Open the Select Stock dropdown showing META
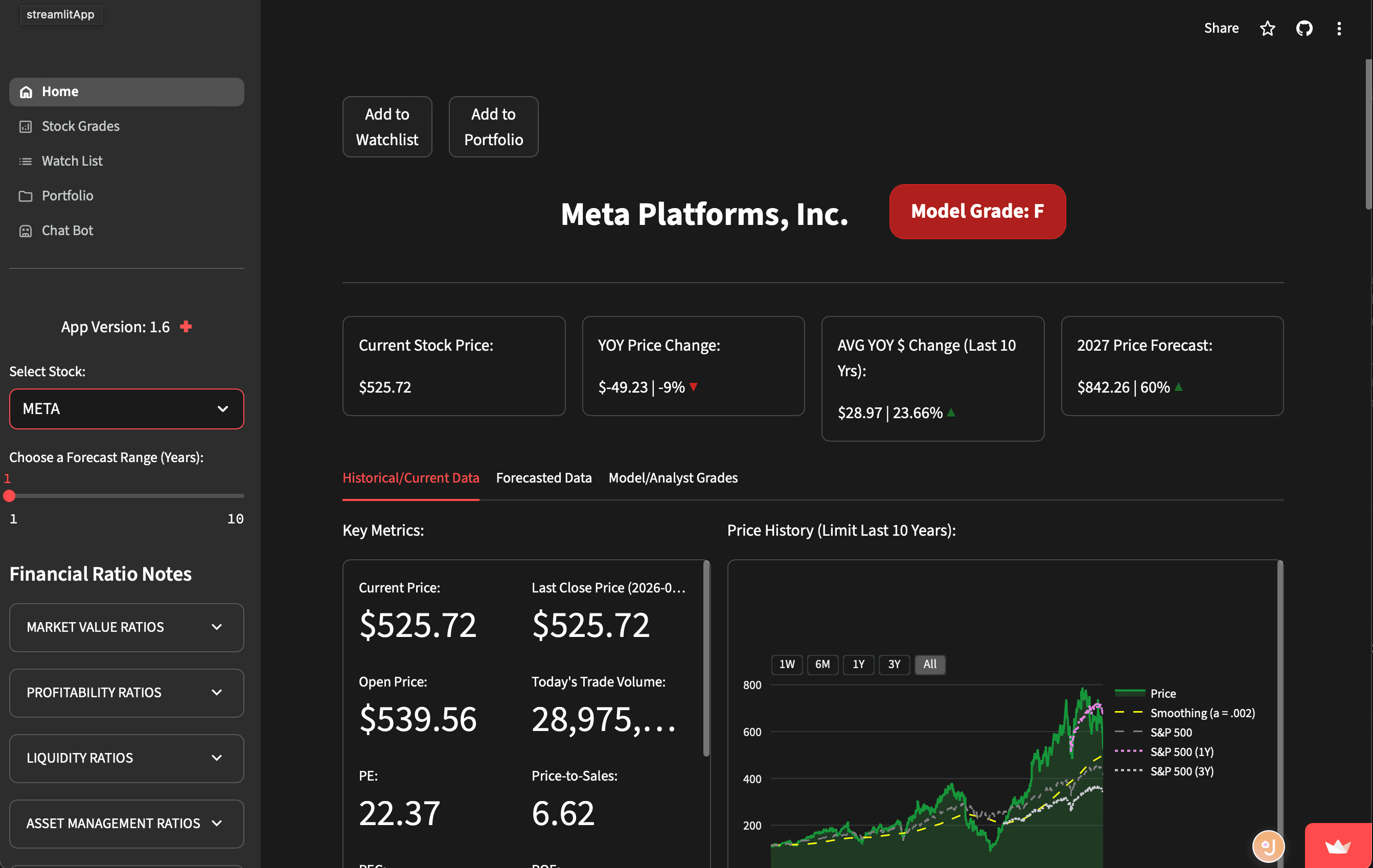Image resolution: width=1373 pixels, height=868 pixels. 126,409
